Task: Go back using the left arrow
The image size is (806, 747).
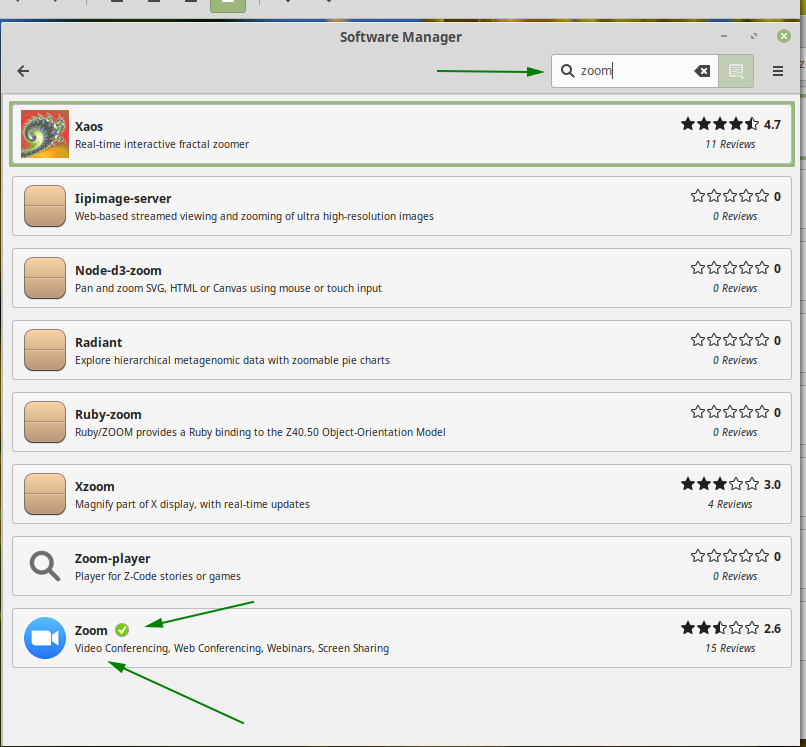Action: [x=23, y=71]
